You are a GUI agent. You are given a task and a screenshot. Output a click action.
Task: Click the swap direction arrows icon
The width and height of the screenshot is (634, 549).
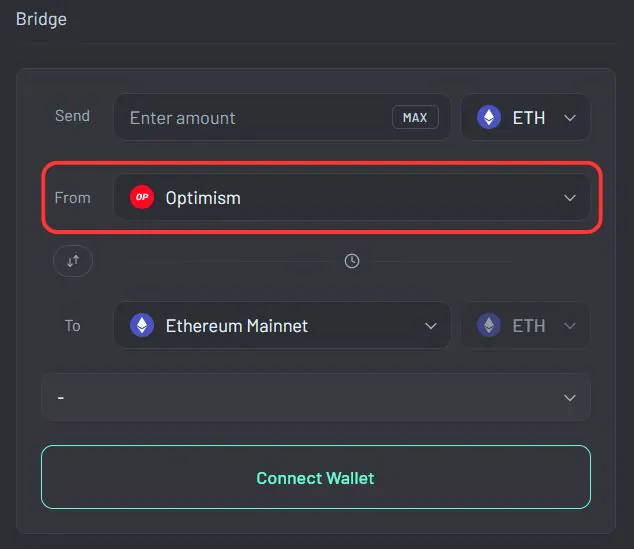click(73, 261)
